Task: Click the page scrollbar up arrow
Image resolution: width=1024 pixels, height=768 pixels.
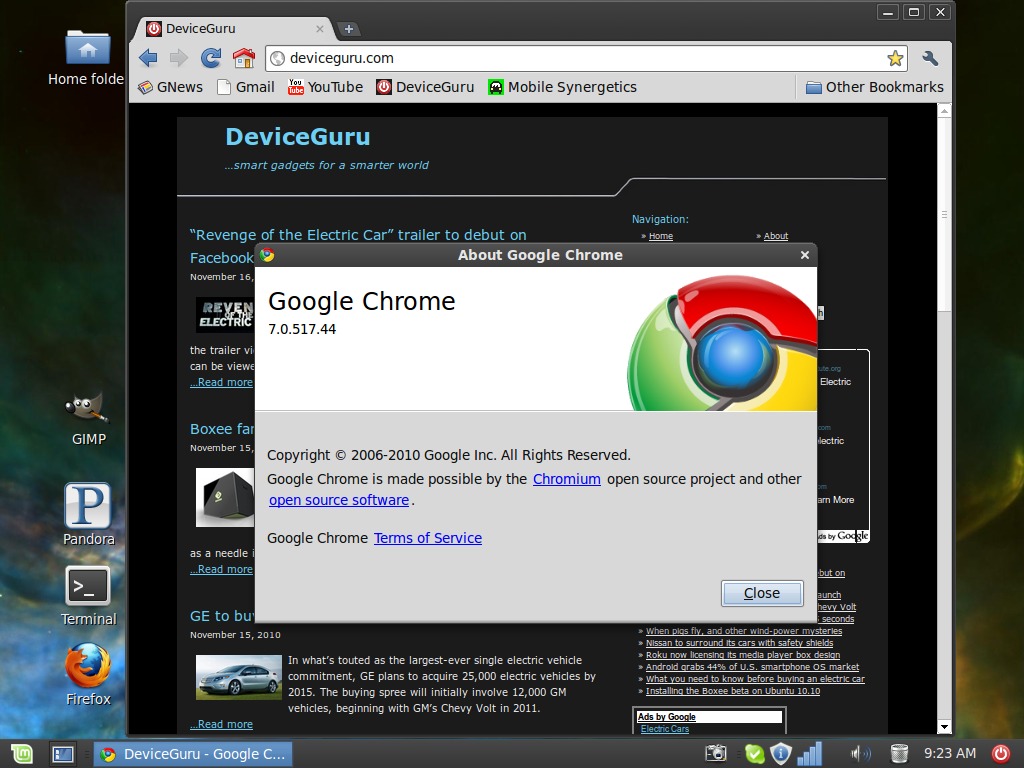Action: [x=944, y=111]
